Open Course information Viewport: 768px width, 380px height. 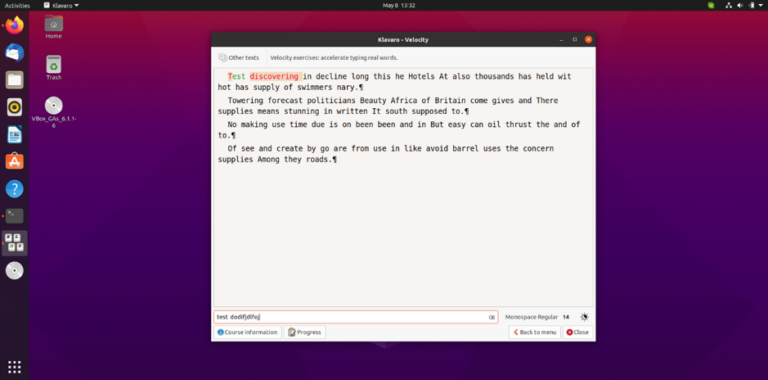[247, 332]
